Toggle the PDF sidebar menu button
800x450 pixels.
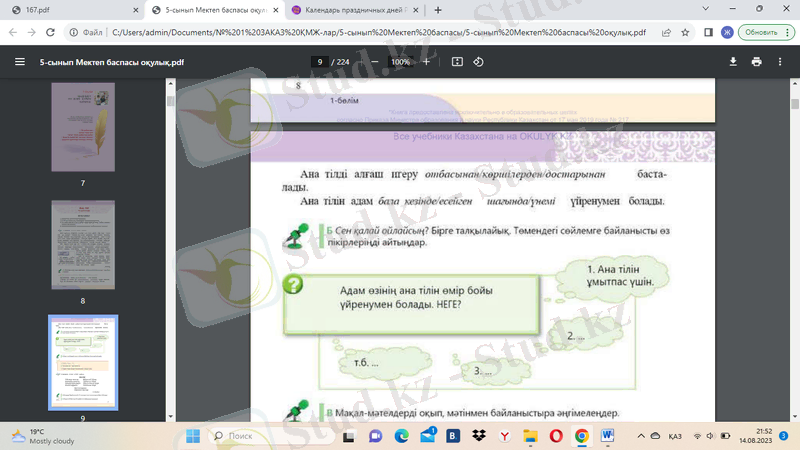tap(19, 61)
